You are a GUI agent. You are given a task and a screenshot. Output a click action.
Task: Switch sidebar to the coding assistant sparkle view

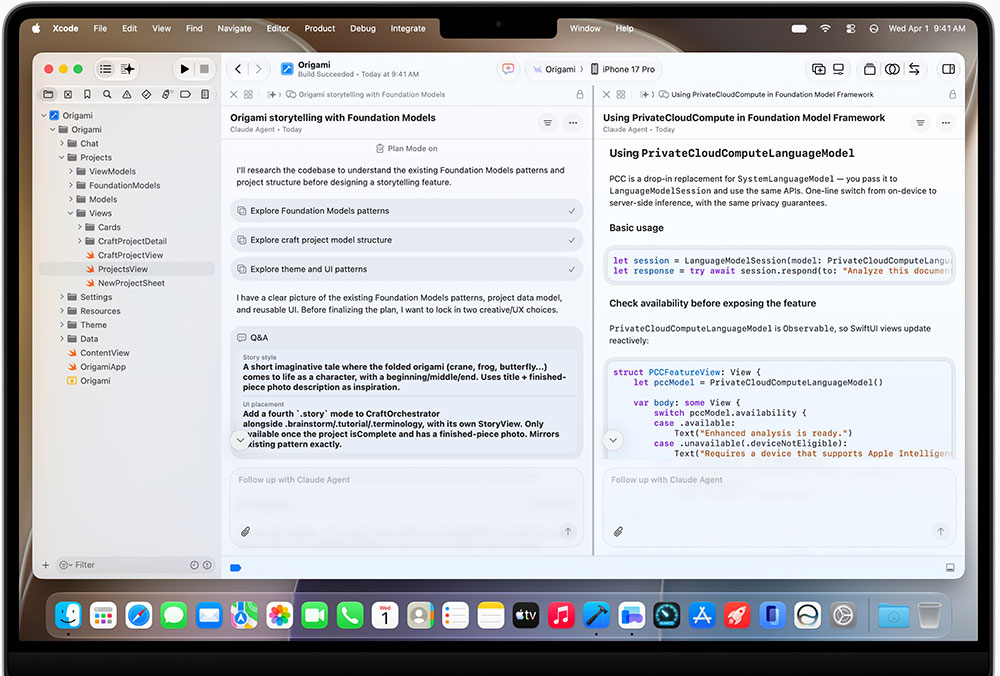pos(128,69)
